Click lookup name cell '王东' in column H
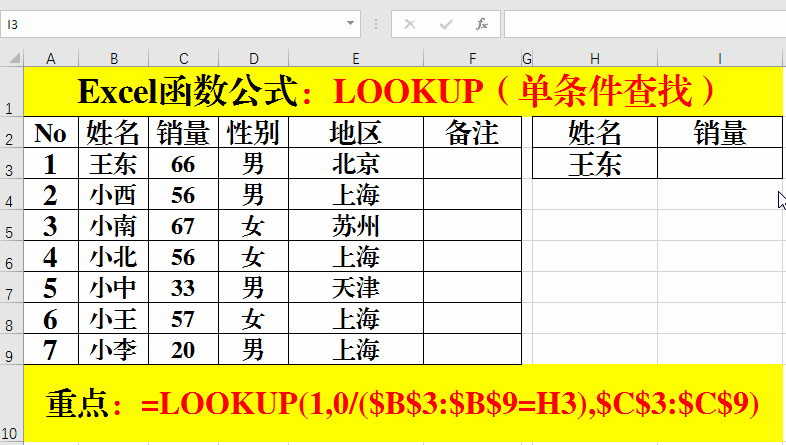786x445 pixels. coord(595,164)
